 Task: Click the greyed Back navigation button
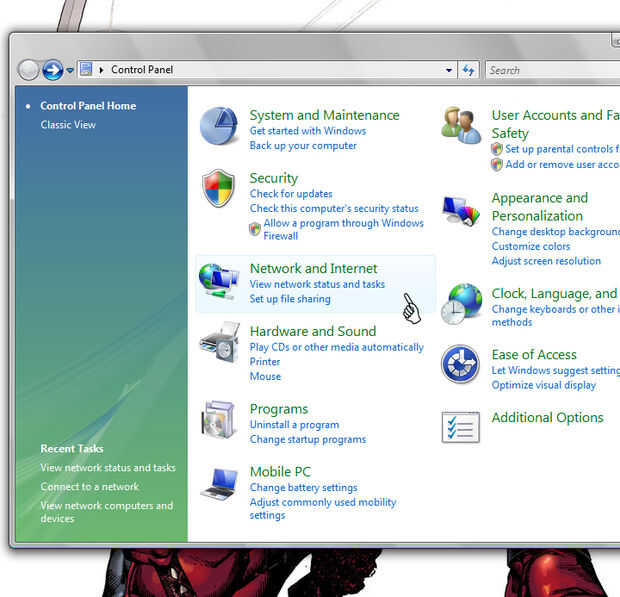[28, 70]
